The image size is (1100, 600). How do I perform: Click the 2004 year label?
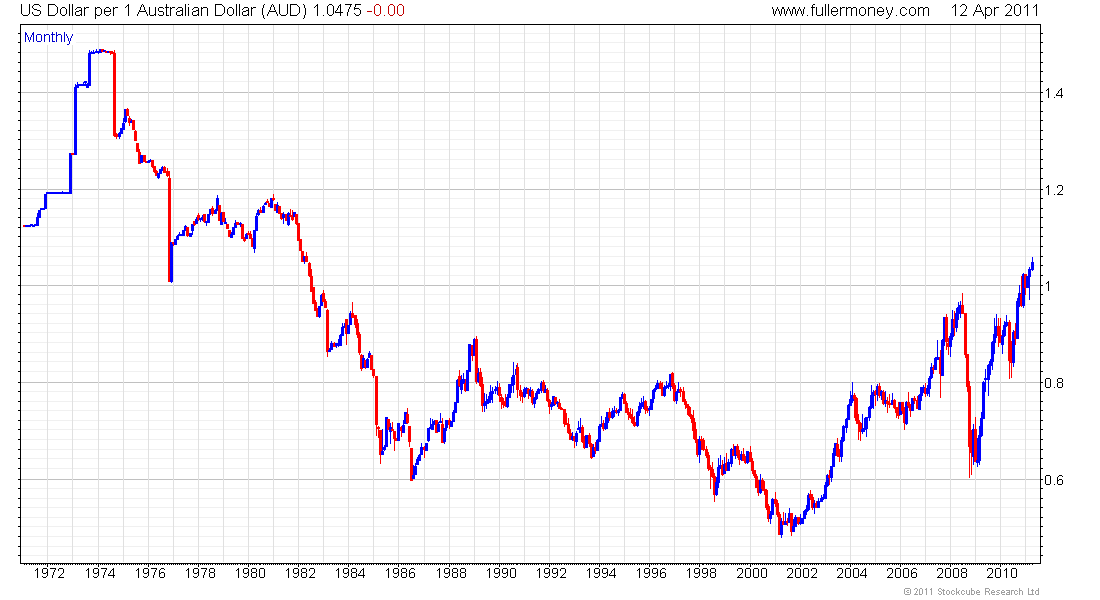852,573
